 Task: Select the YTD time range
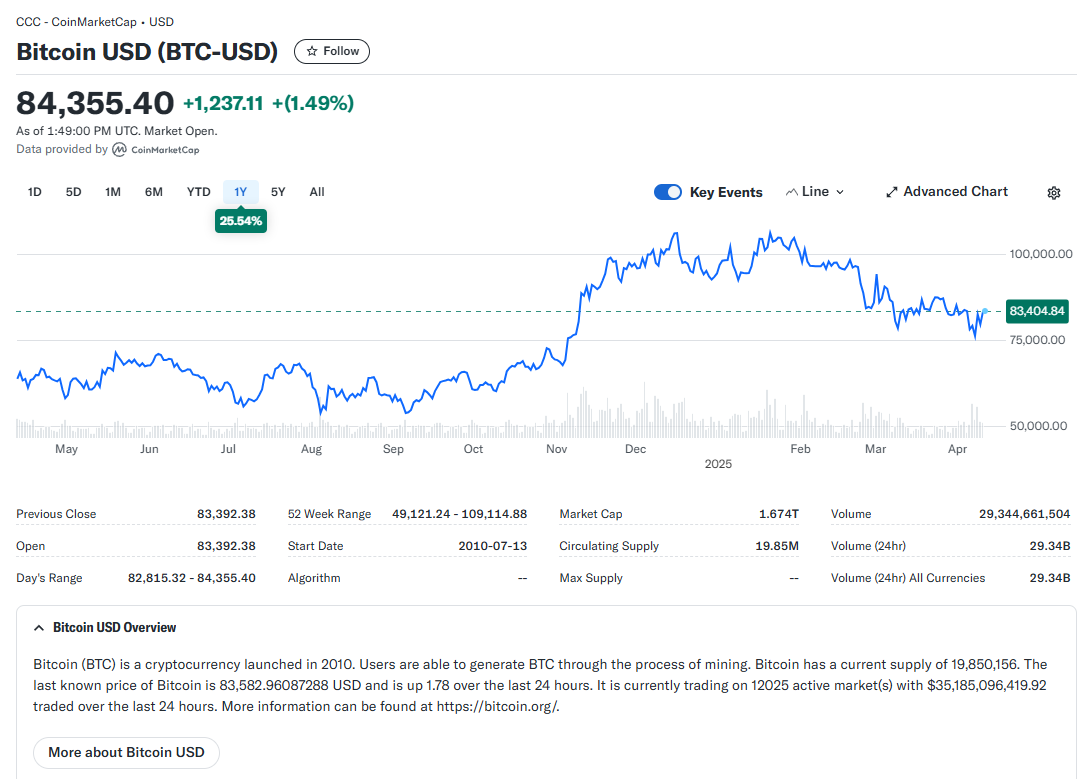coord(198,192)
